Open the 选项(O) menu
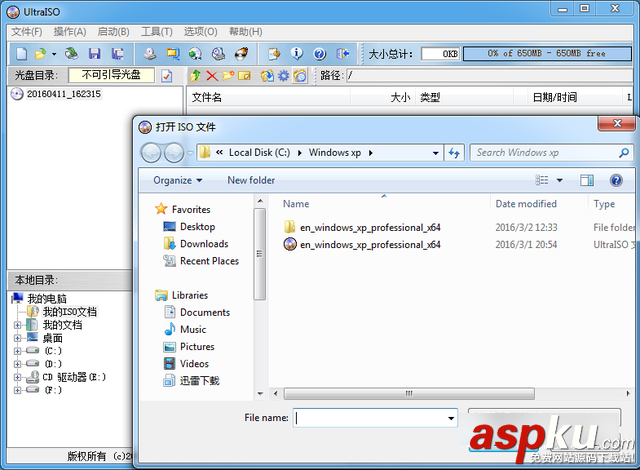 [200, 32]
